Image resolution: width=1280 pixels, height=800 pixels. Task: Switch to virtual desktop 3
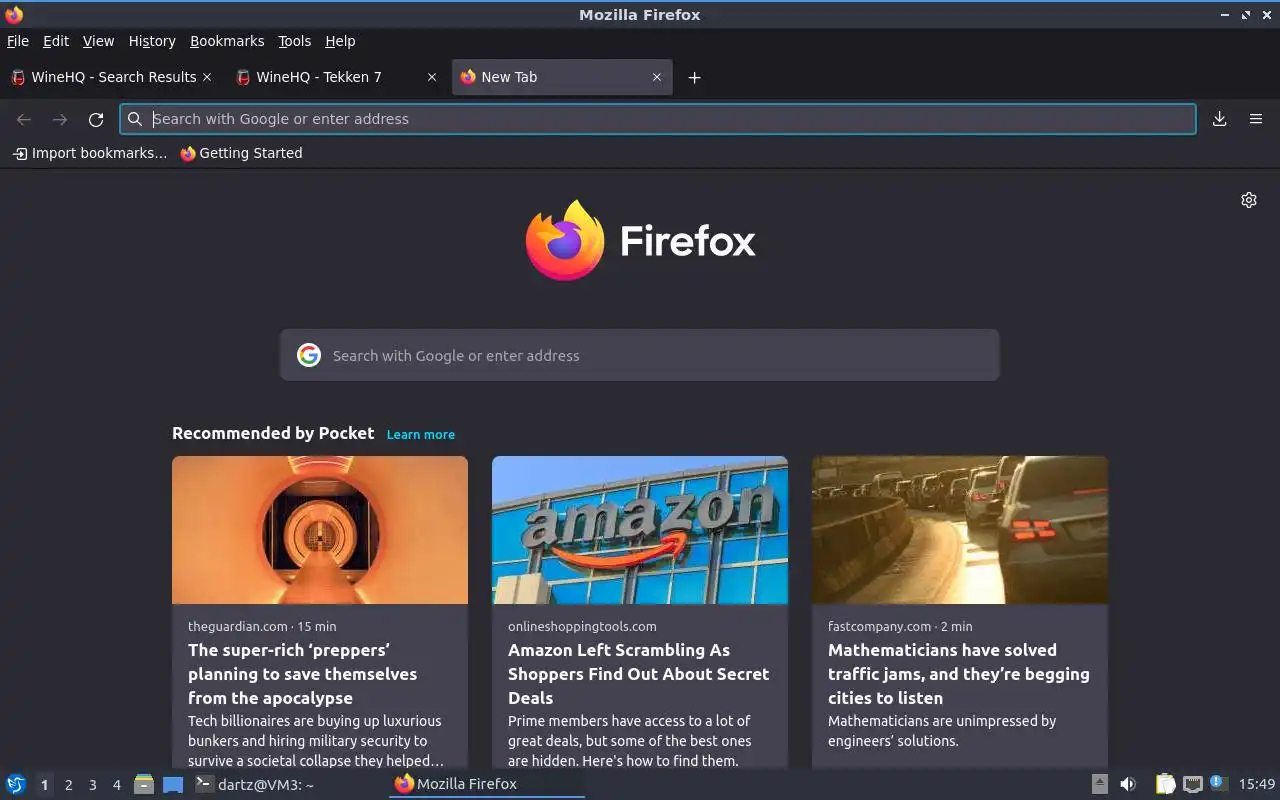(92, 785)
